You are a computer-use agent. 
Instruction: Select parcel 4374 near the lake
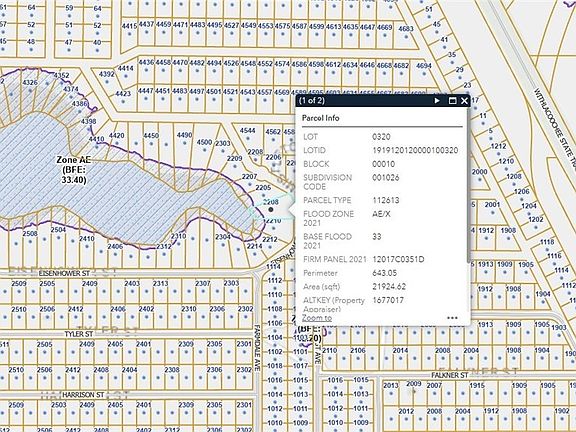(x=71, y=89)
